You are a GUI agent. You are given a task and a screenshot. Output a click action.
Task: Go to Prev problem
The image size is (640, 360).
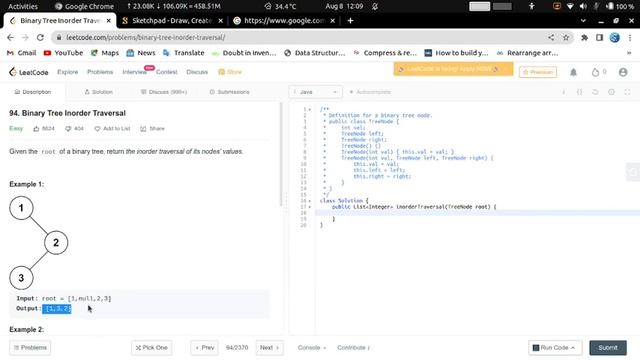tap(204, 348)
